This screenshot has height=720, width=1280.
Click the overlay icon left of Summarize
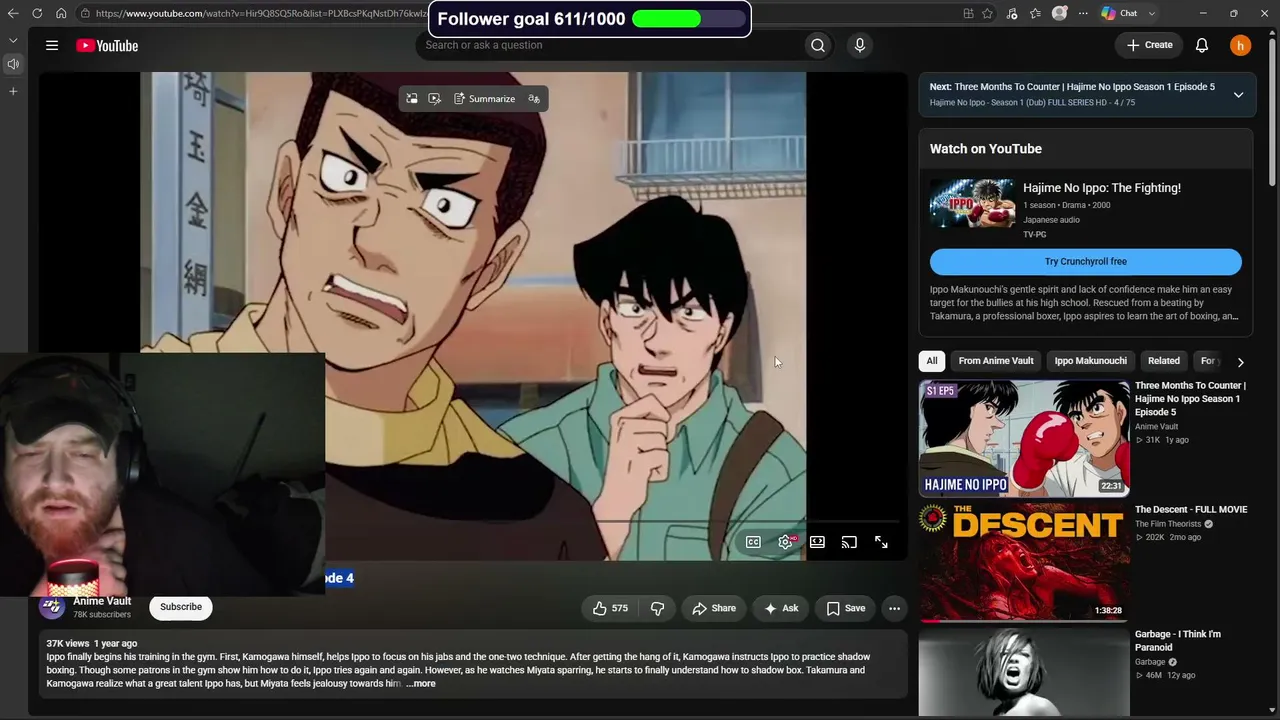point(434,99)
